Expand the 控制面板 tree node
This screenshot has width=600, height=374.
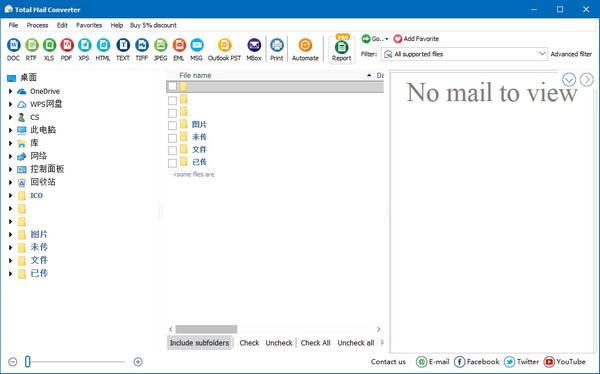point(10,169)
